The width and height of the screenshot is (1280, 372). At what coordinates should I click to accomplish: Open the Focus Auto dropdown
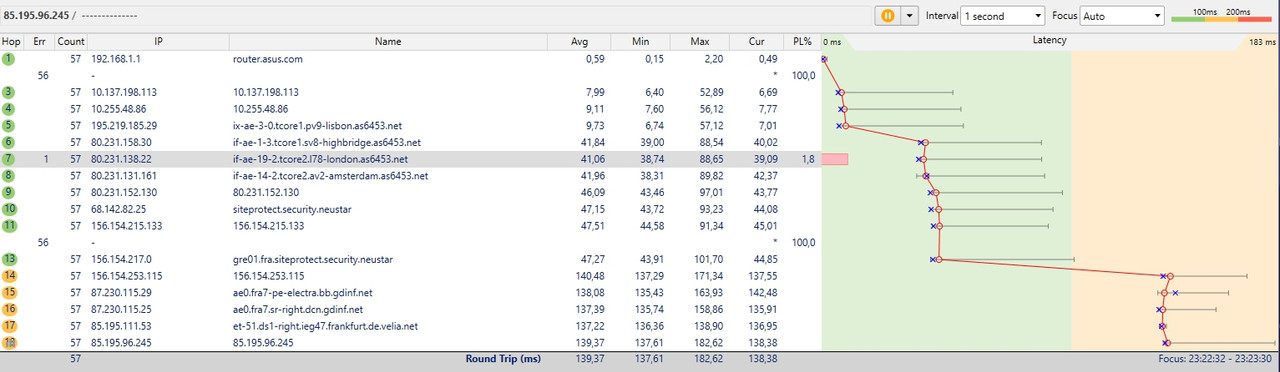pos(1123,16)
